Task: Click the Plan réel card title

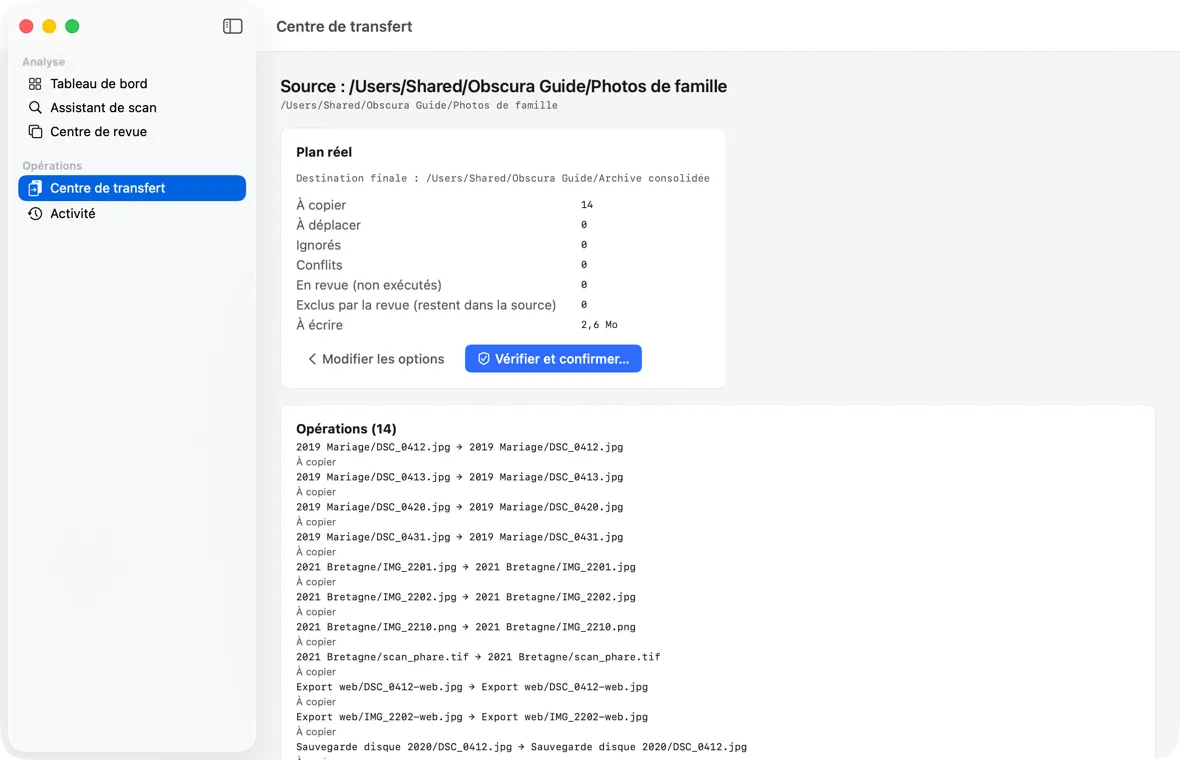Action: pos(324,152)
